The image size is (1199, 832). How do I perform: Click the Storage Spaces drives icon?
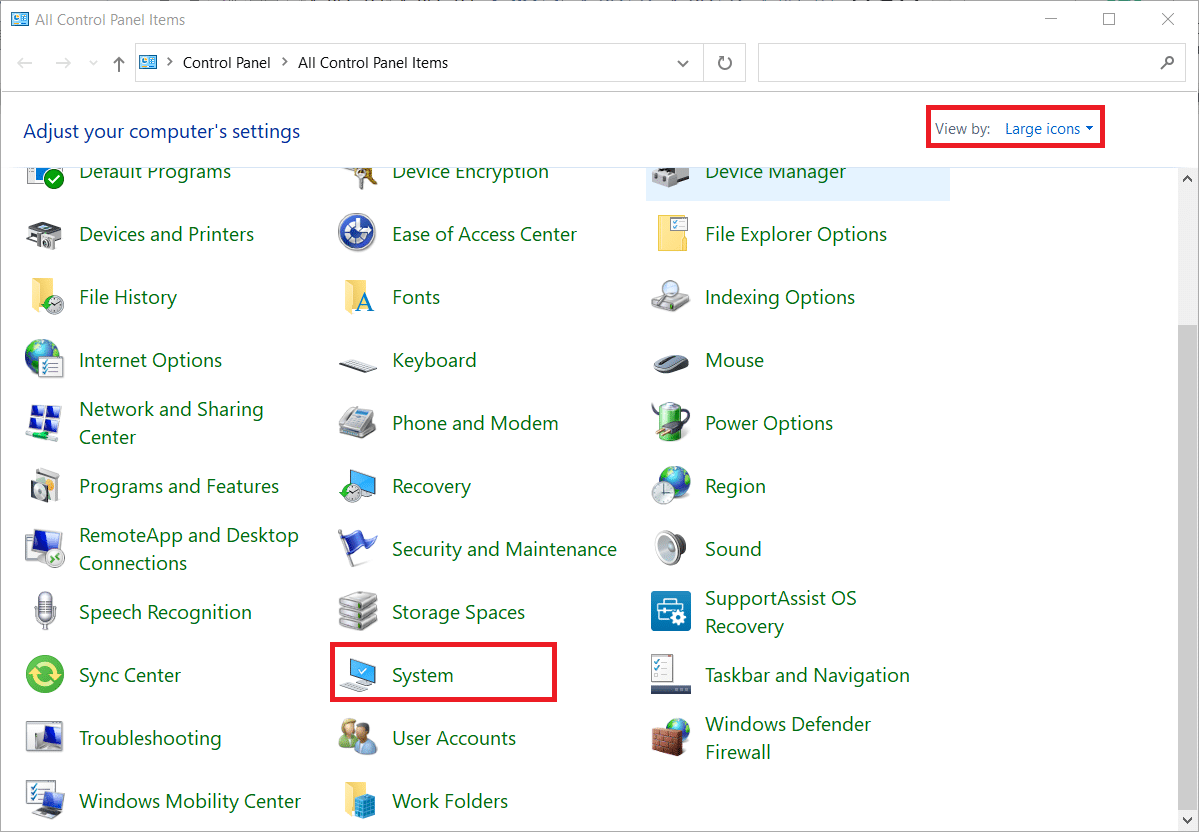[357, 612]
